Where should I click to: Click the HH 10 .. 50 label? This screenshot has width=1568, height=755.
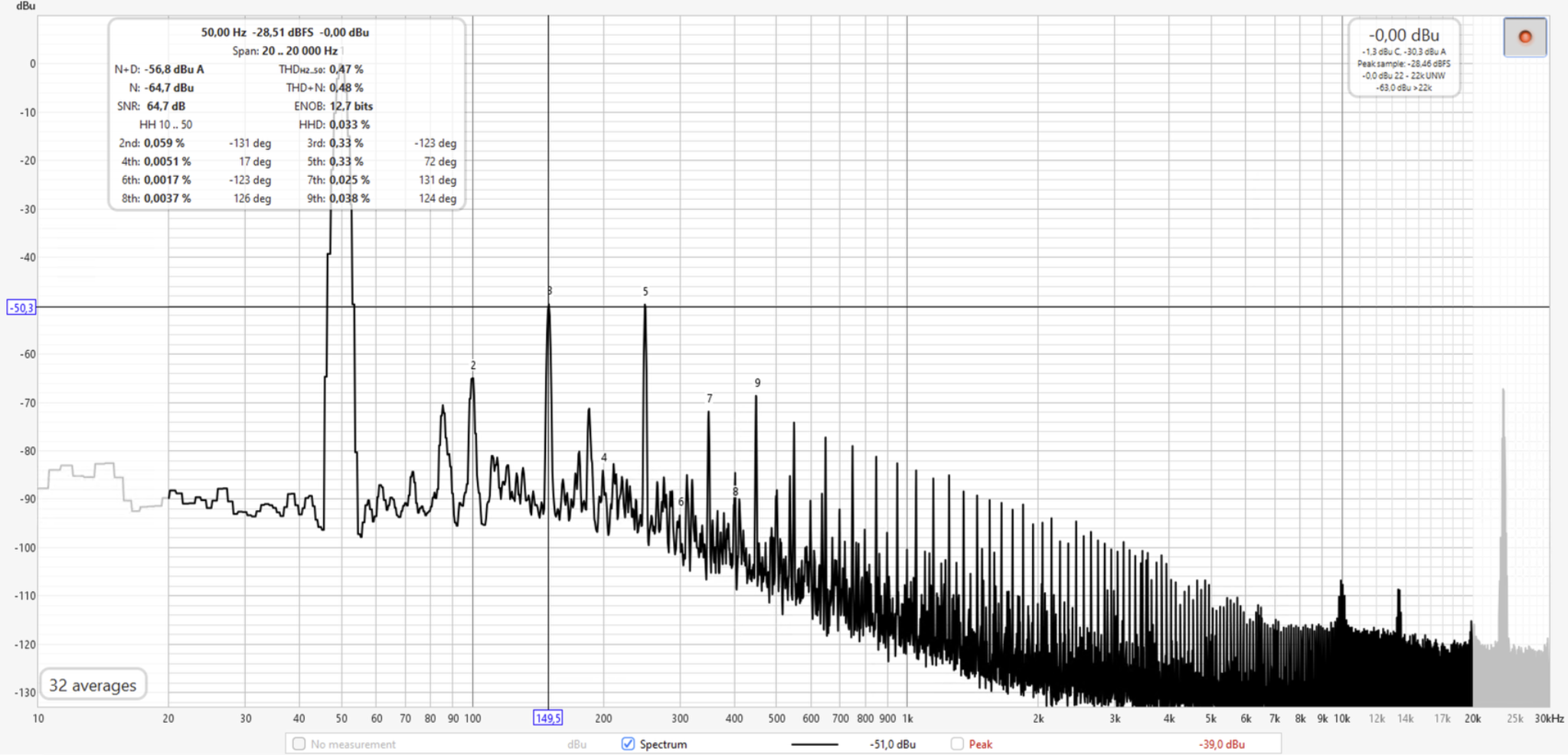click(x=165, y=124)
